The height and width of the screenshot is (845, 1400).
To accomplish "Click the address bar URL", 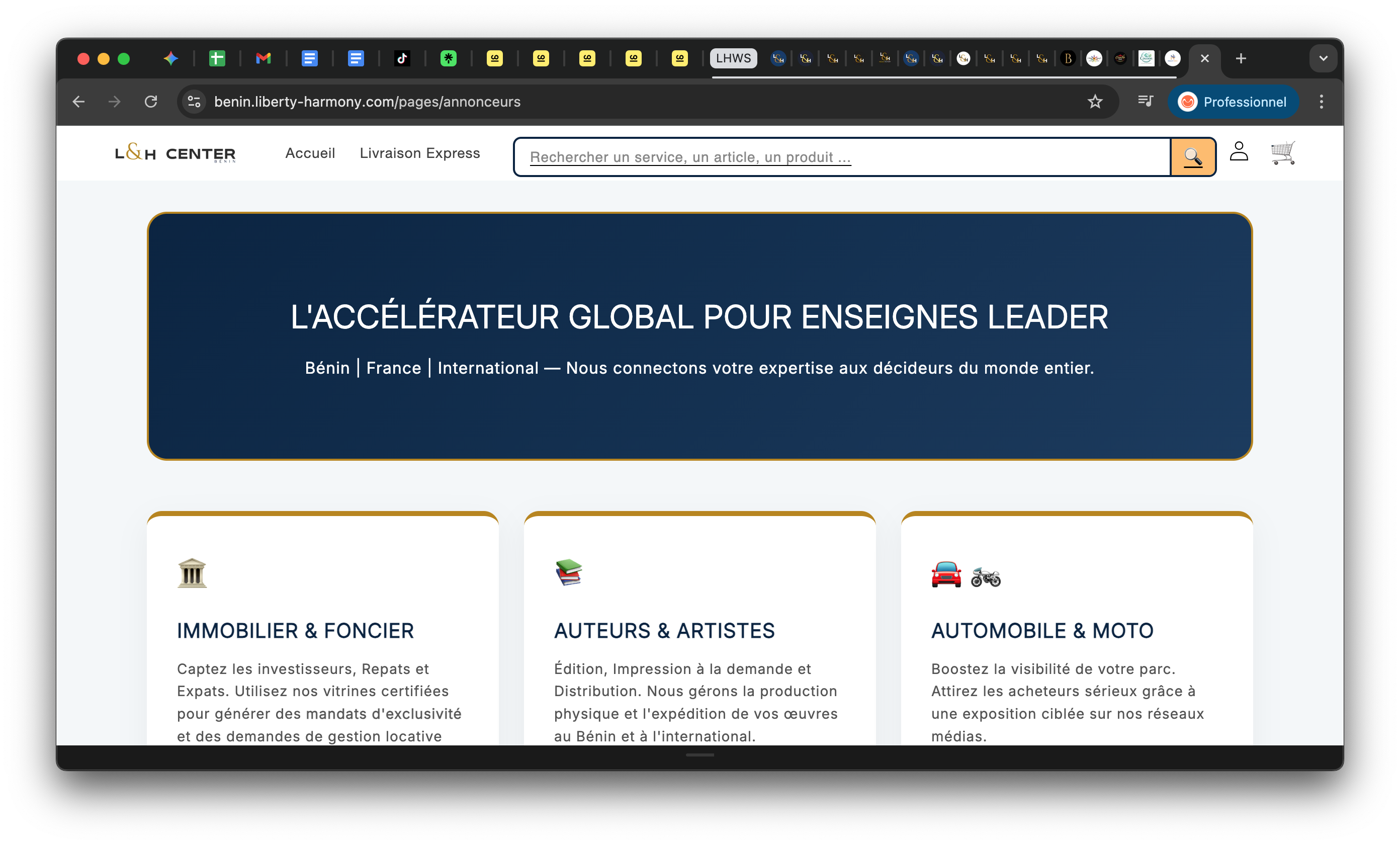I will pos(367,102).
